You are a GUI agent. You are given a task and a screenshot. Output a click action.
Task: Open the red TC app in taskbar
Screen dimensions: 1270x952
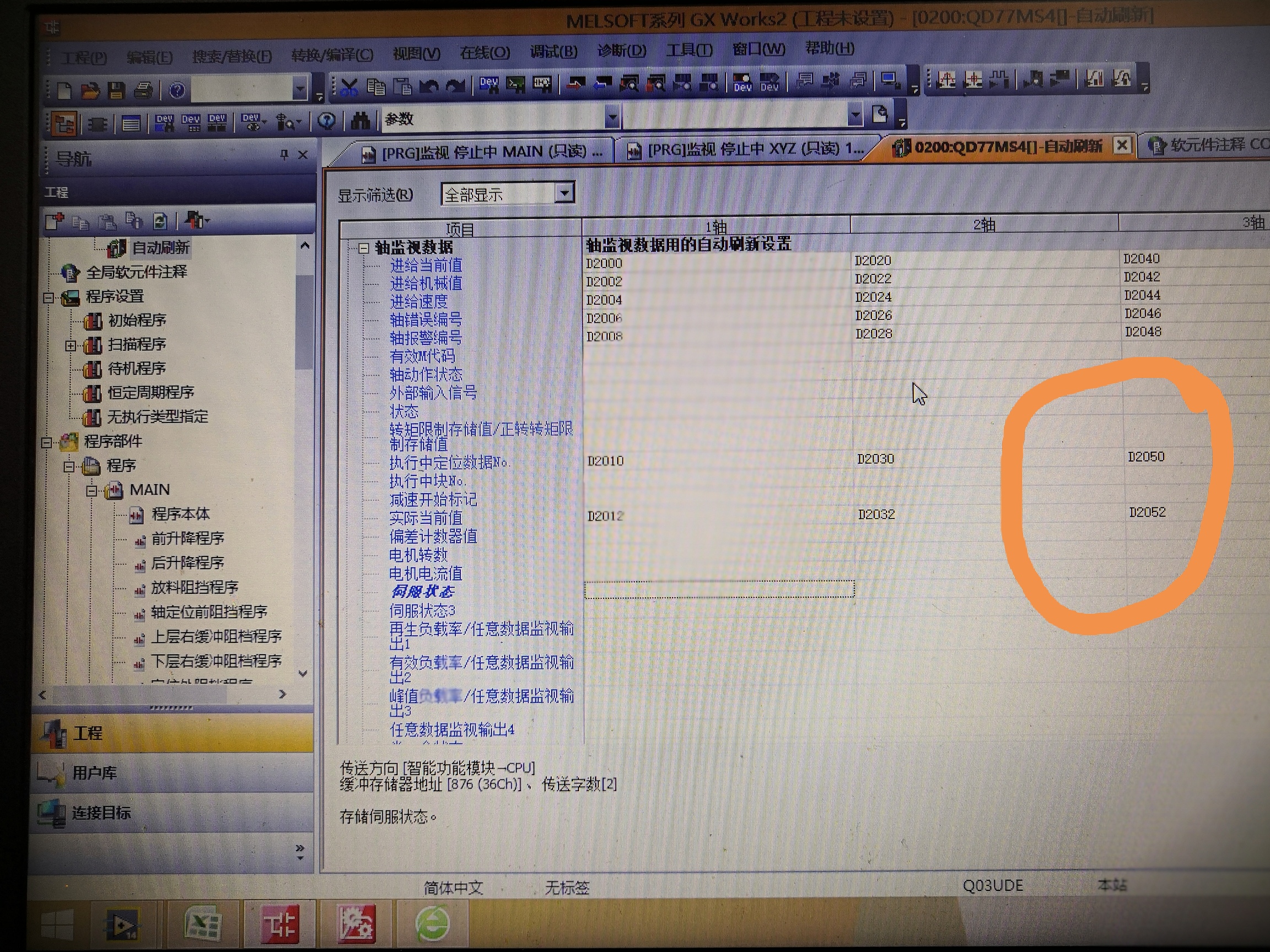[x=280, y=924]
